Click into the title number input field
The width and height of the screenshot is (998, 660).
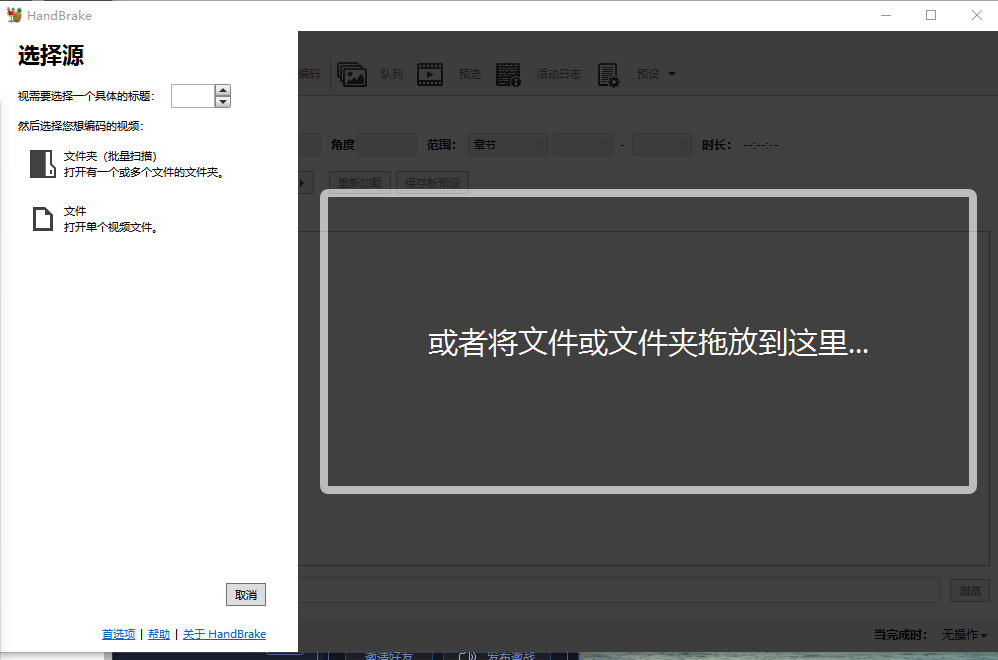click(x=192, y=96)
